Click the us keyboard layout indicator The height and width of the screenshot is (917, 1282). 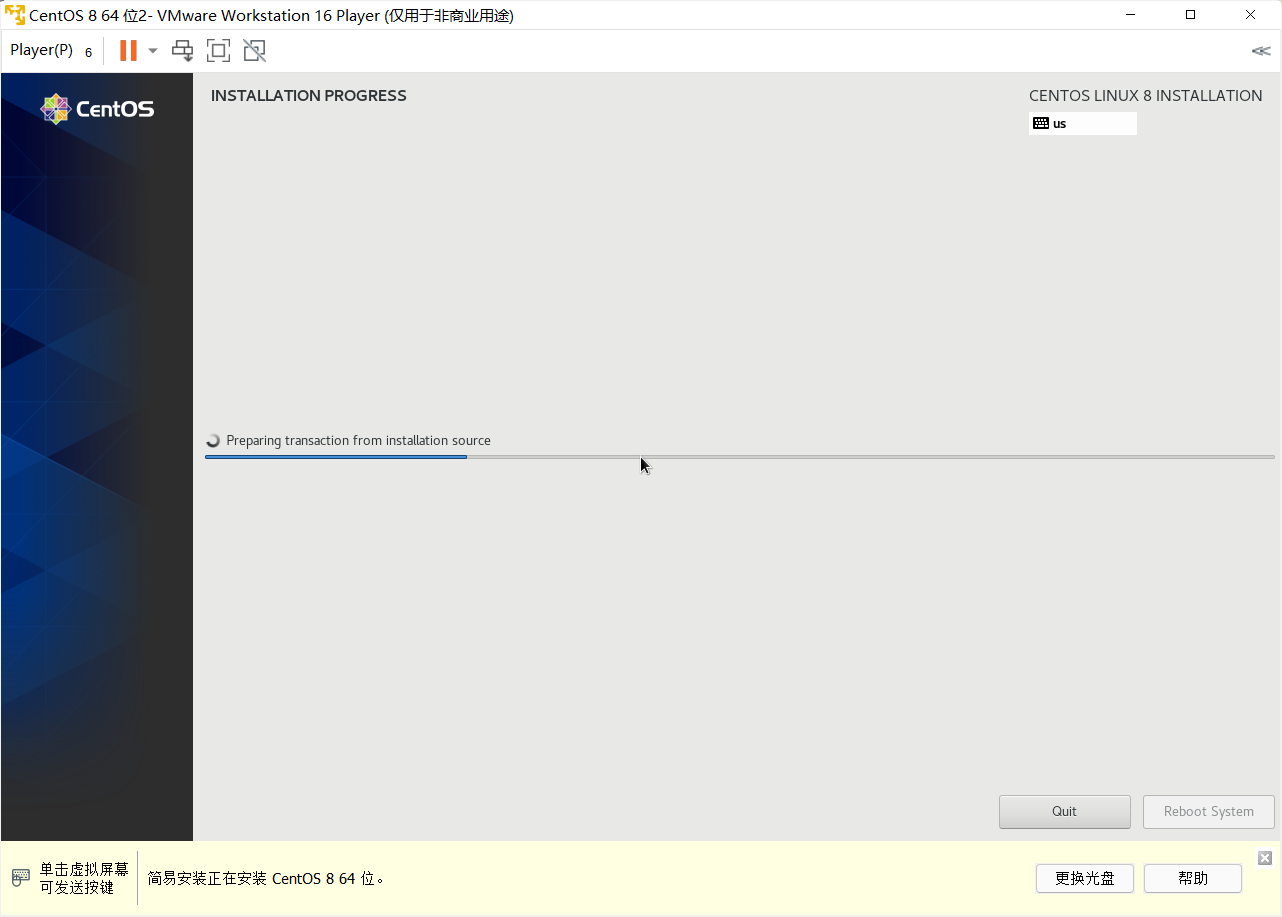1083,124
